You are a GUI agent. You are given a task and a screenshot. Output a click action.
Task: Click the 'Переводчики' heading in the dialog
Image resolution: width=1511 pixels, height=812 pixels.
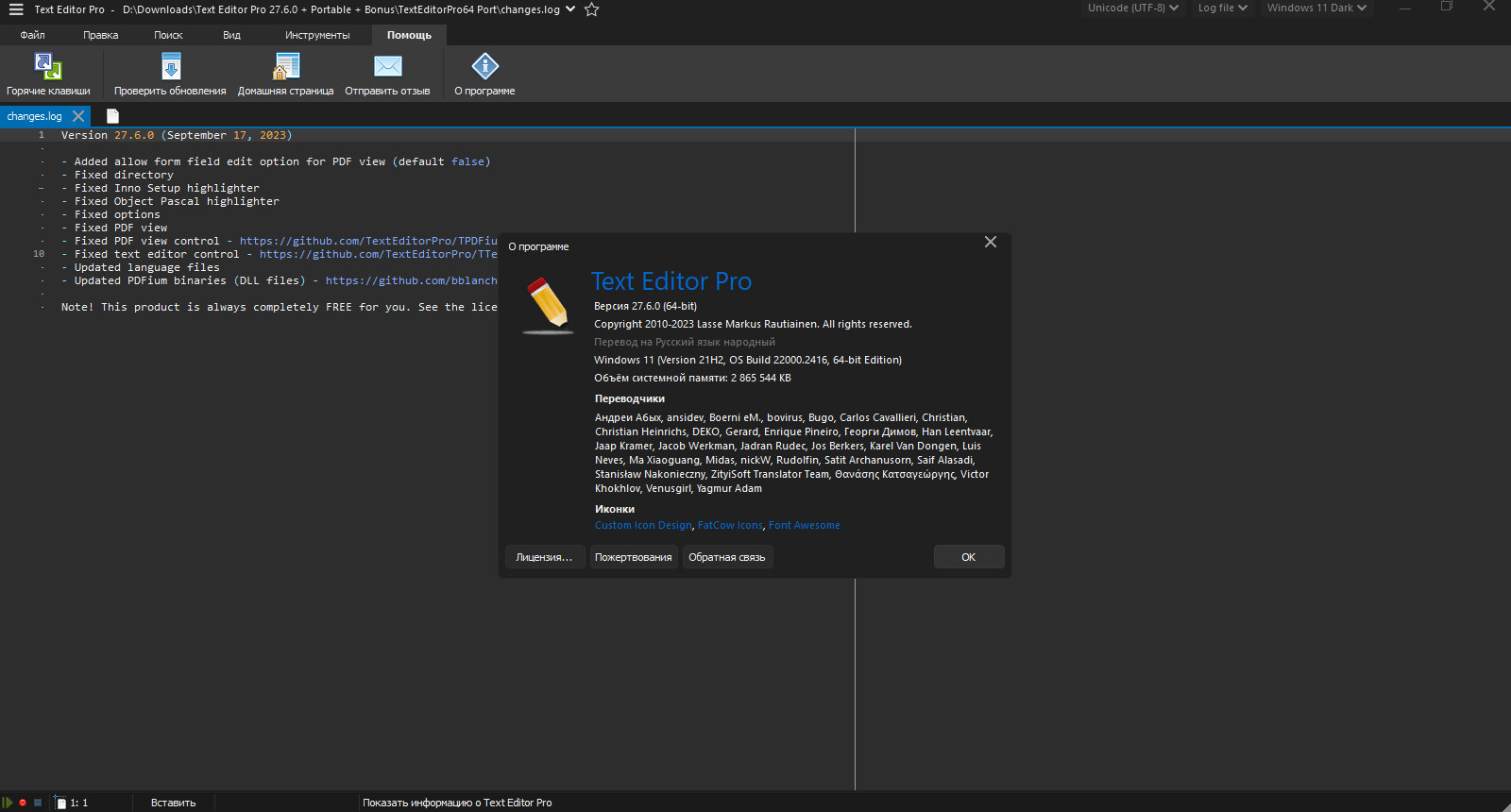pos(630,398)
